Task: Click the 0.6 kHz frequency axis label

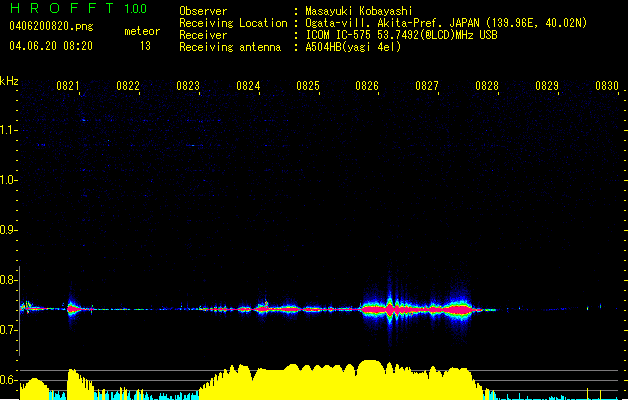Action: coord(8,380)
